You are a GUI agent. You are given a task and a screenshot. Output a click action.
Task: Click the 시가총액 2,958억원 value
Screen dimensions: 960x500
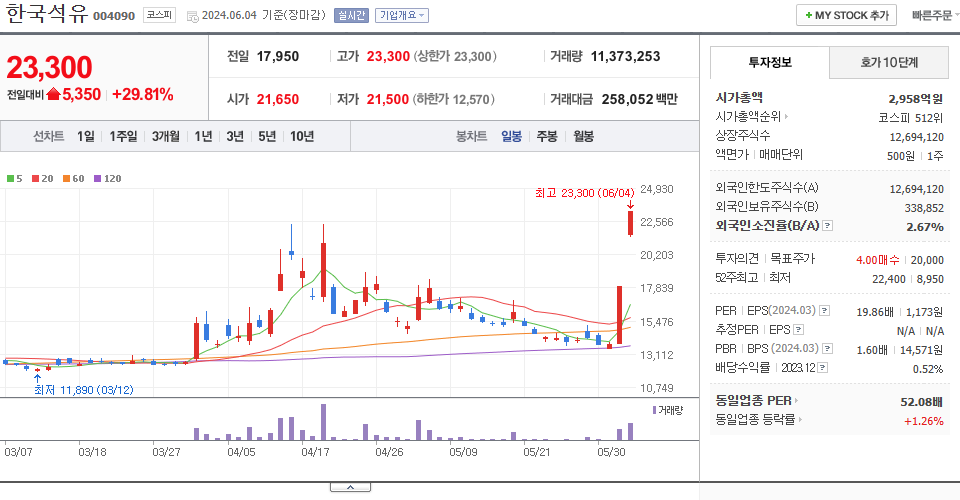915,99
